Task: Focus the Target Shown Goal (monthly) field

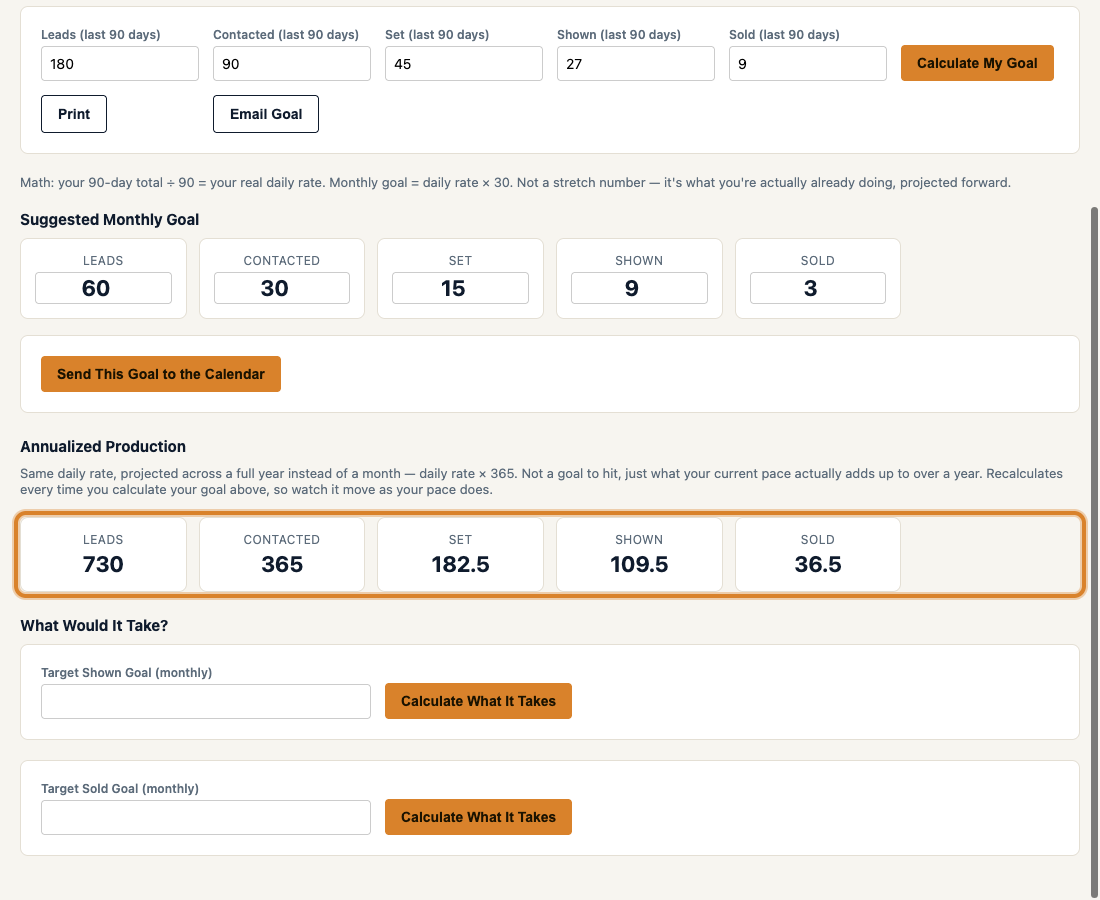Action: (x=206, y=701)
